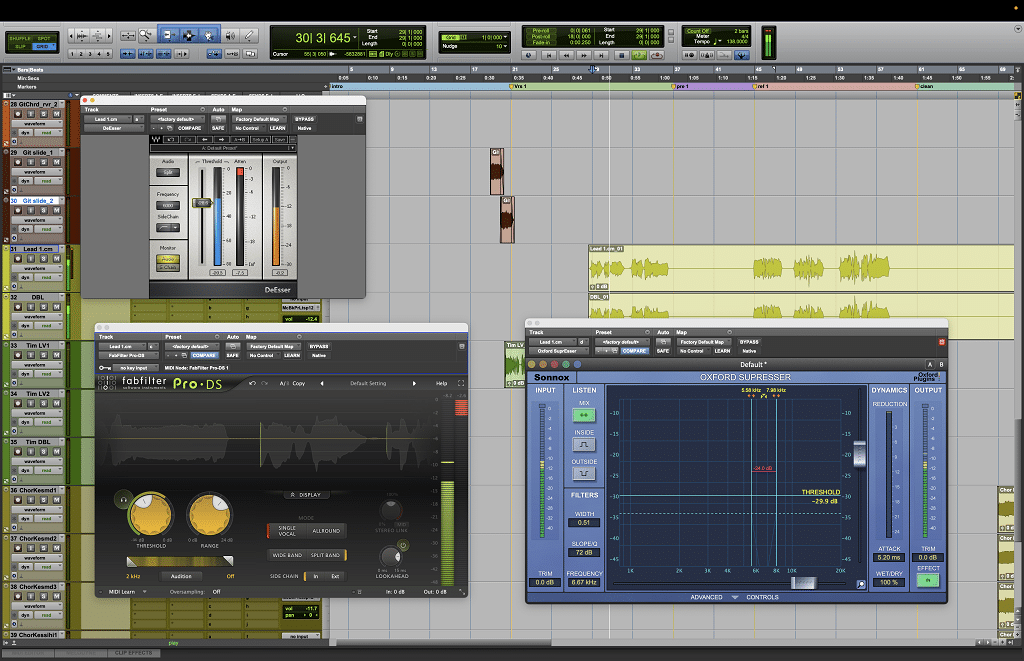The width and height of the screenshot is (1024, 661).
Task: Toggle Pro-DS fullscreen icon
Action: click(460, 383)
